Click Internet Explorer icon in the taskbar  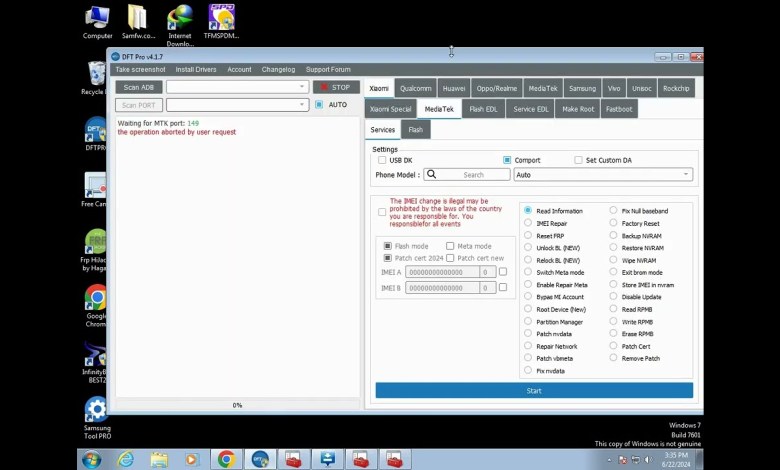126,459
